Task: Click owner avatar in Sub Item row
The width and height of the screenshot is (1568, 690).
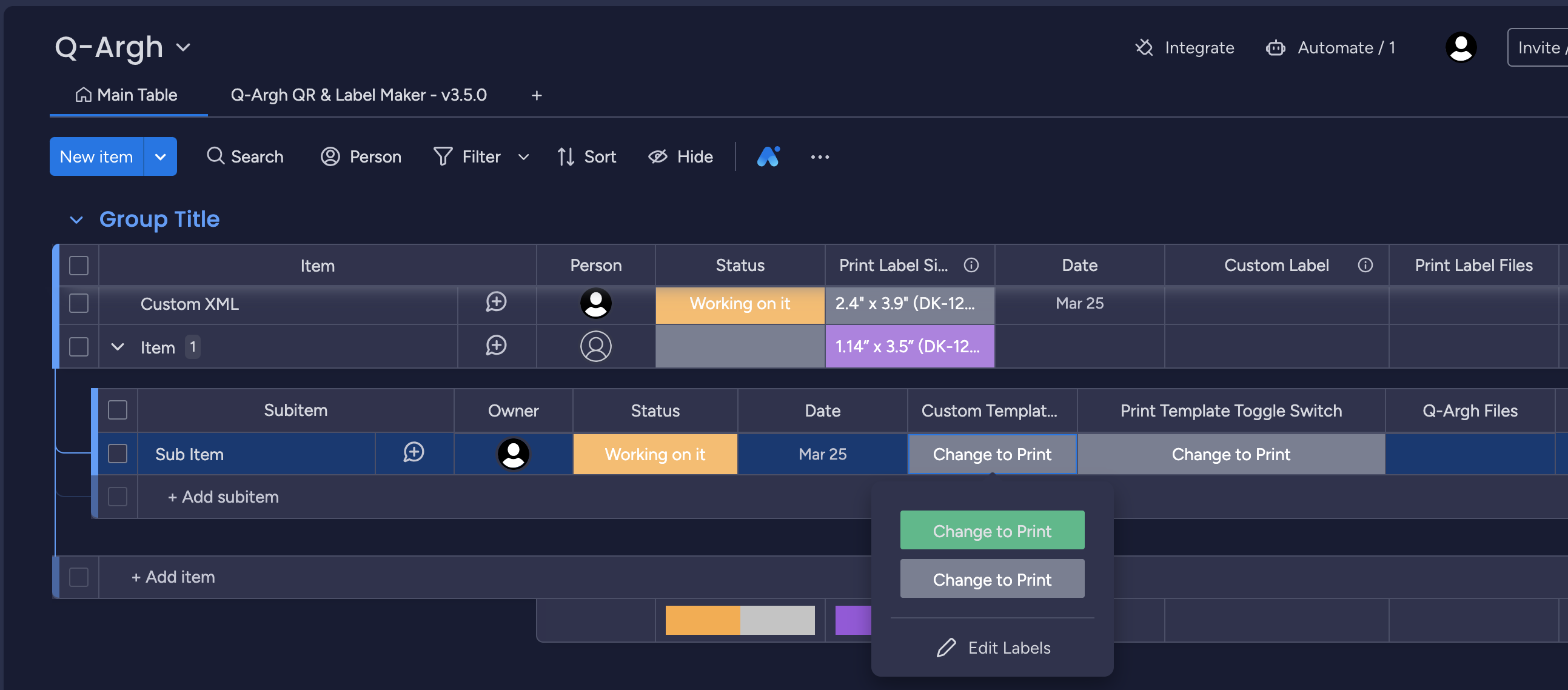Action: point(513,454)
